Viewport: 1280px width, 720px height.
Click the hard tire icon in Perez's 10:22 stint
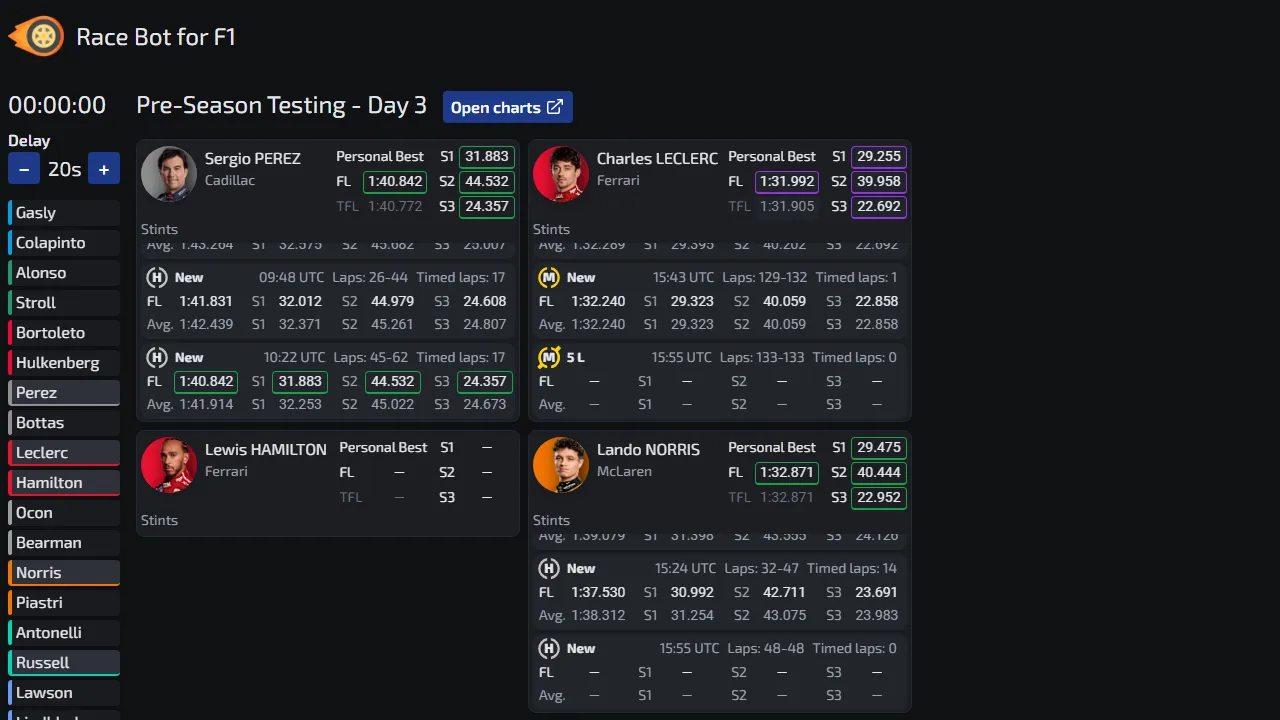click(x=157, y=357)
